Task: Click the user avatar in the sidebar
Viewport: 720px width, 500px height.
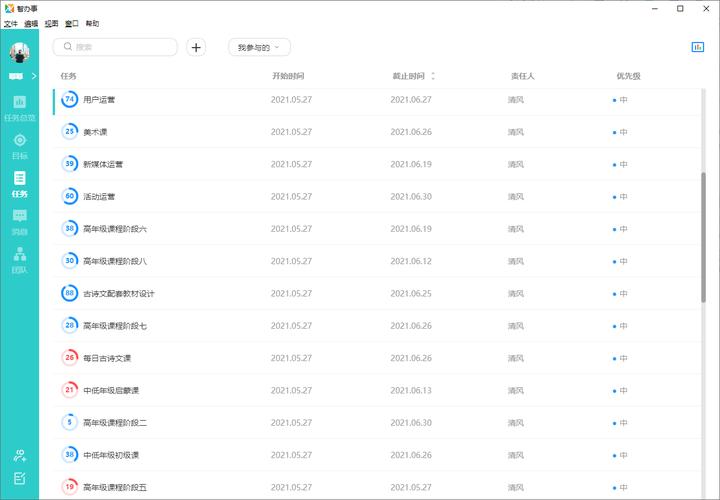Action: (x=19, y=51)
